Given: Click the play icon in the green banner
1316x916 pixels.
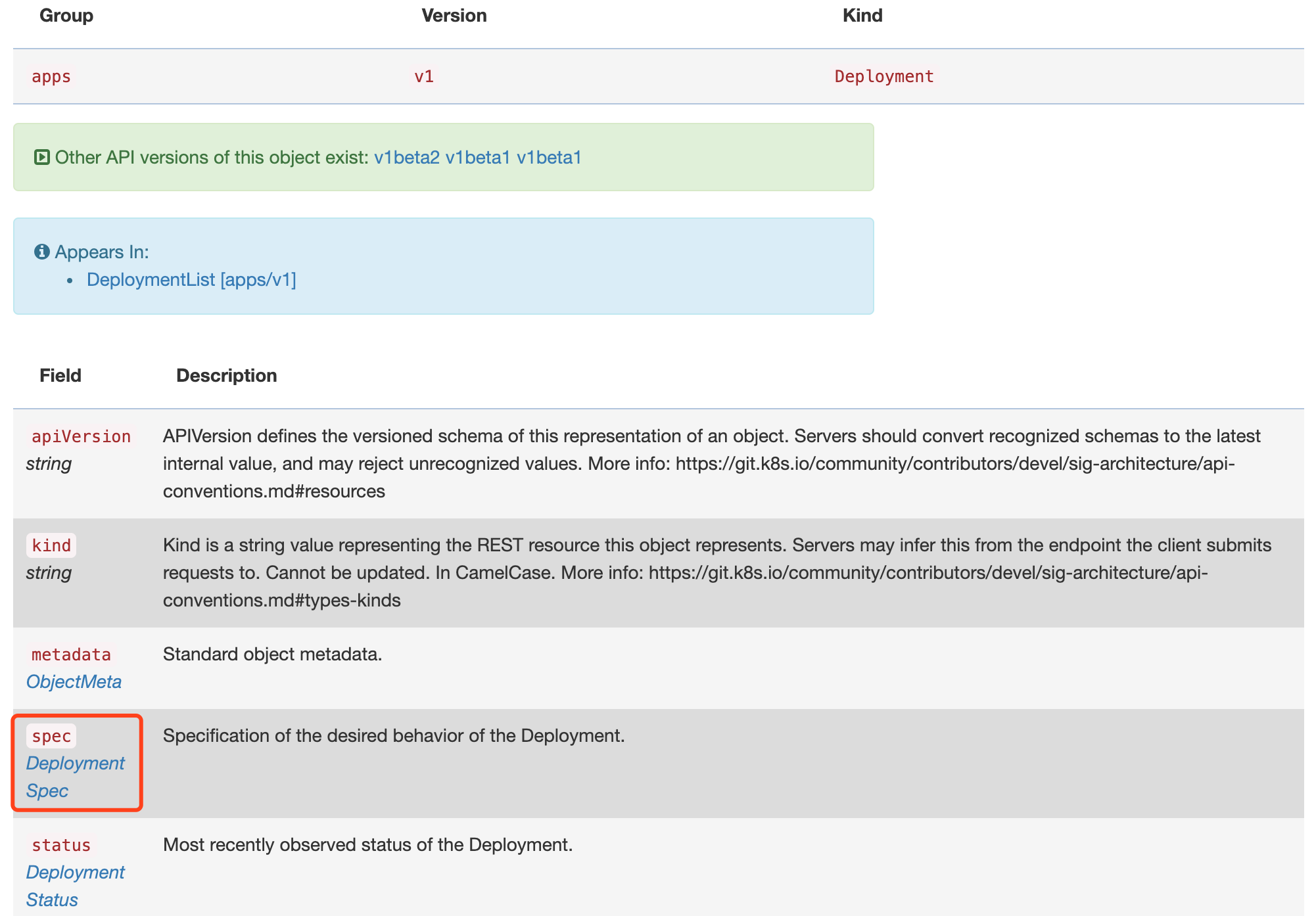Looking at the screenshot, I should [41, 157].
